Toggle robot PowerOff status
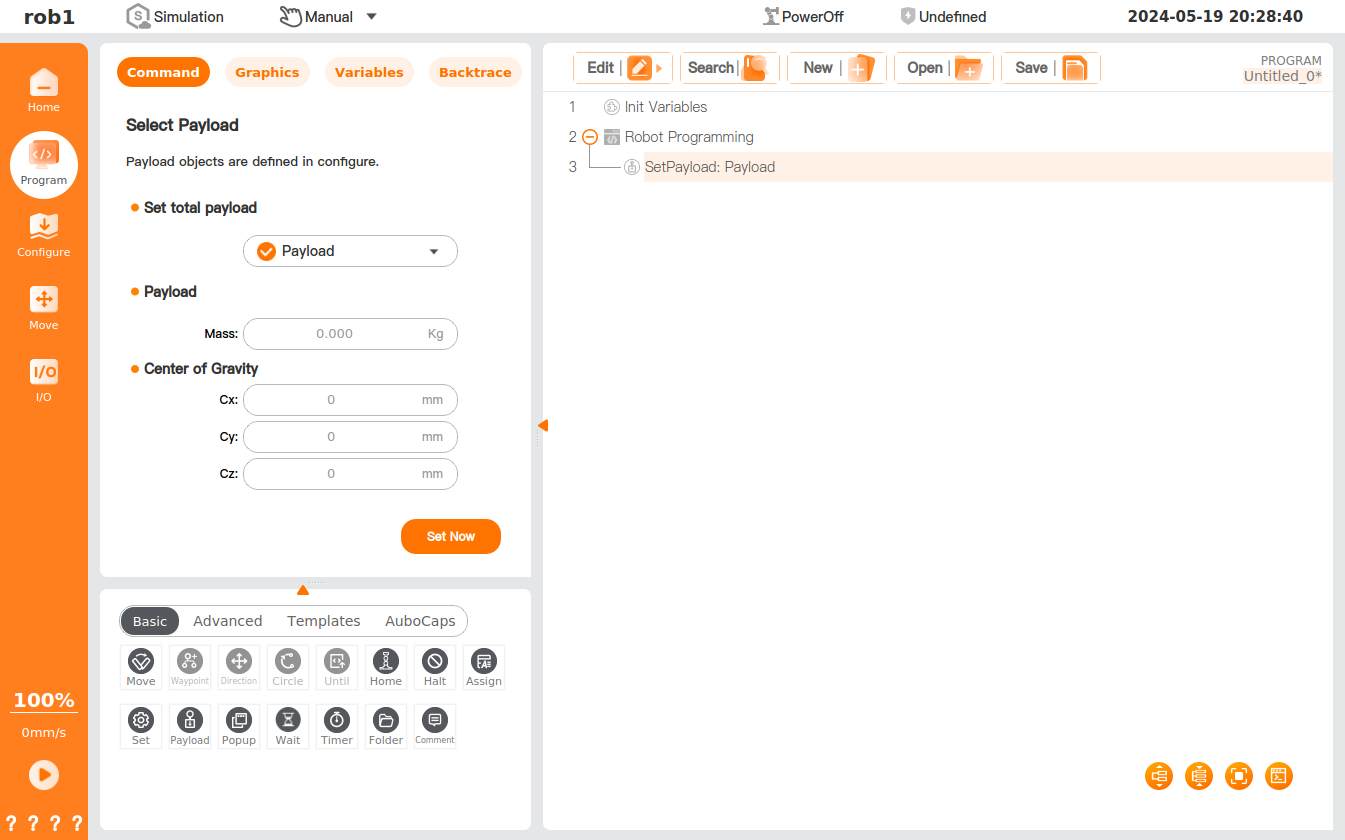This screenshot has height=840, width=1345. (x=802, y=17)
